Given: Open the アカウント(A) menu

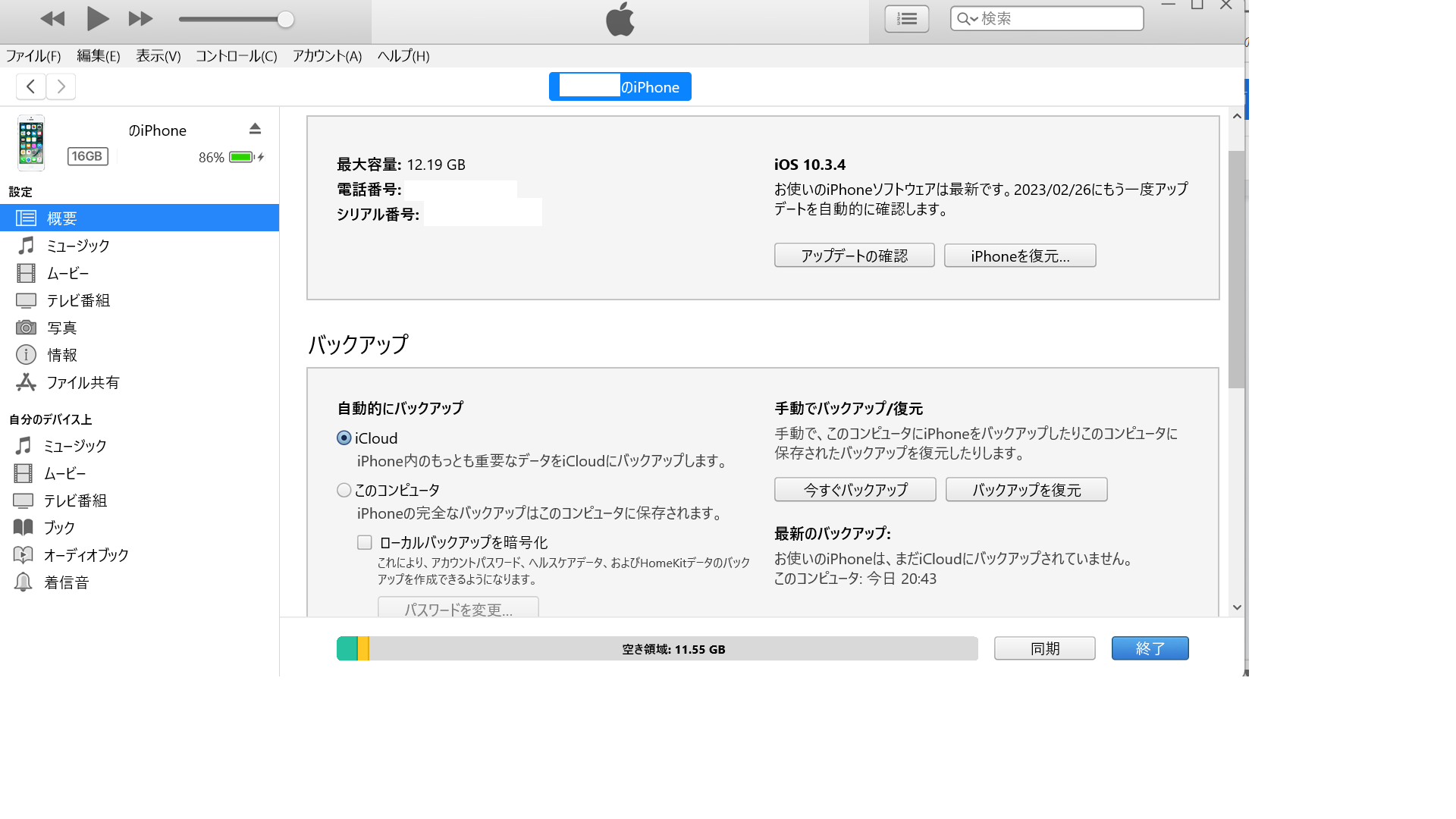Looking at the screenshot, I should pos(327,56).
